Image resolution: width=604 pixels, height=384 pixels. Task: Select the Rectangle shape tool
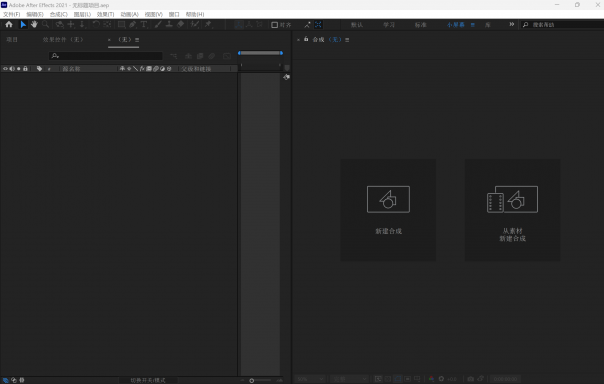pos(121,24)
